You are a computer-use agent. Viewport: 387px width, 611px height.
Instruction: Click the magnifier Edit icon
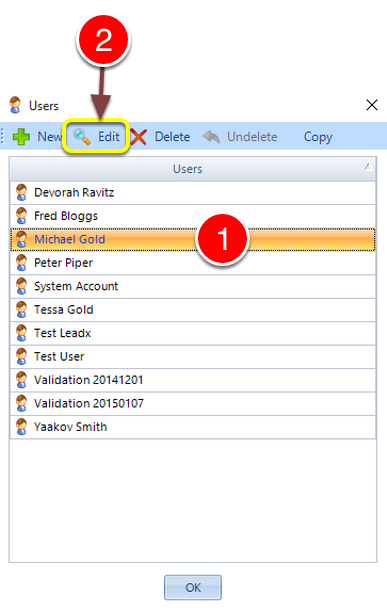coord(82,137)
